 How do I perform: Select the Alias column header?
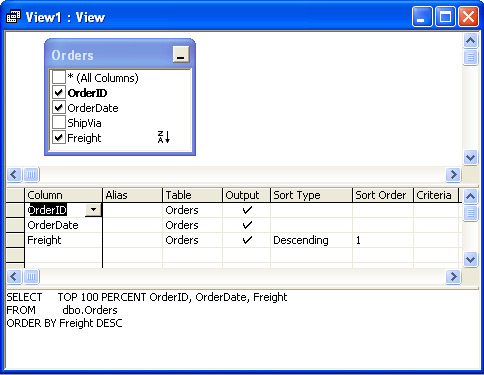tap(133, 195)
